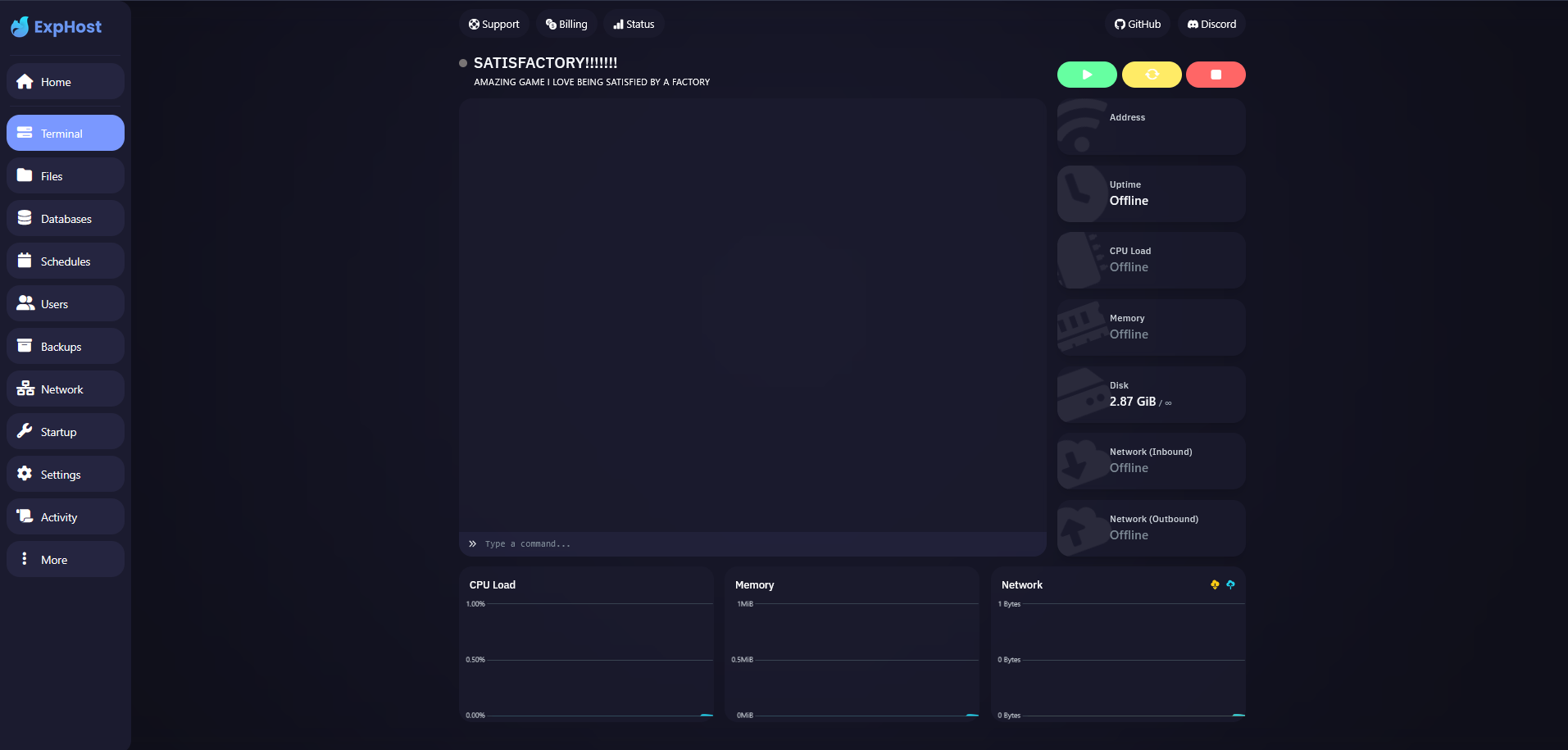Open Schedules in sidebar
Image resolution: width=1568 pixels, height=750 pixels.
coord(66,261)
